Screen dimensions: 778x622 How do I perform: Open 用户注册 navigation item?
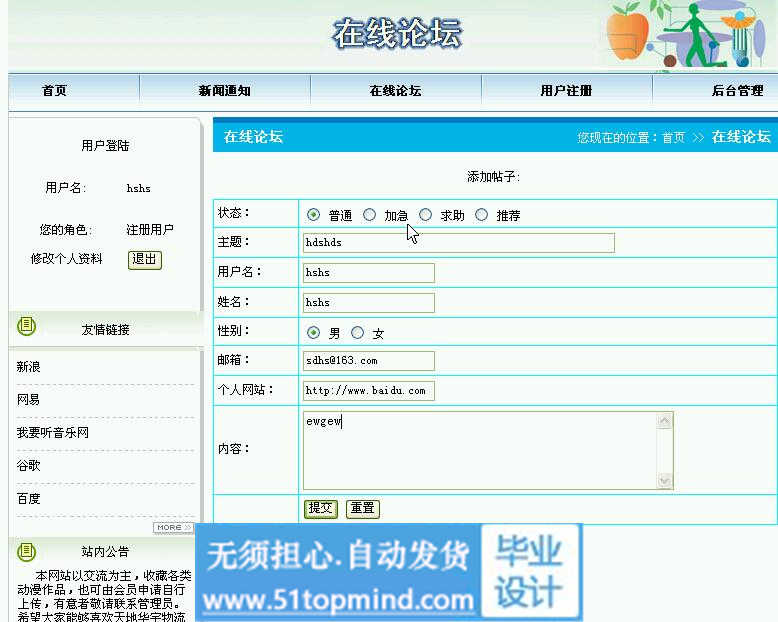pyautogui.click(x=566, y=91)
